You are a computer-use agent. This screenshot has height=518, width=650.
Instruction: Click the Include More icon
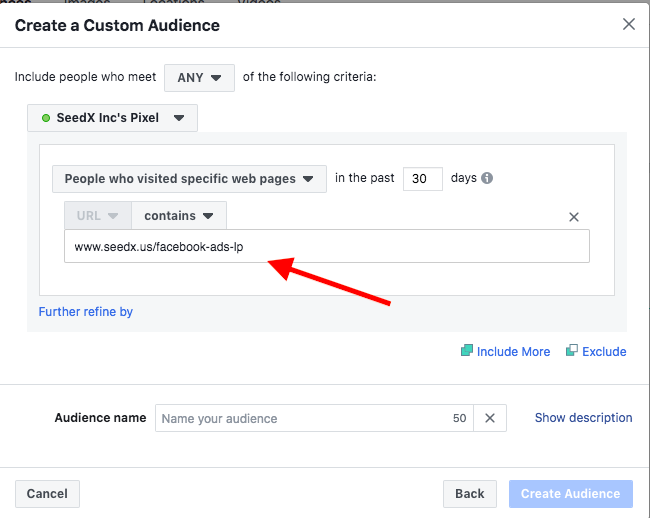tap(466, 351)
